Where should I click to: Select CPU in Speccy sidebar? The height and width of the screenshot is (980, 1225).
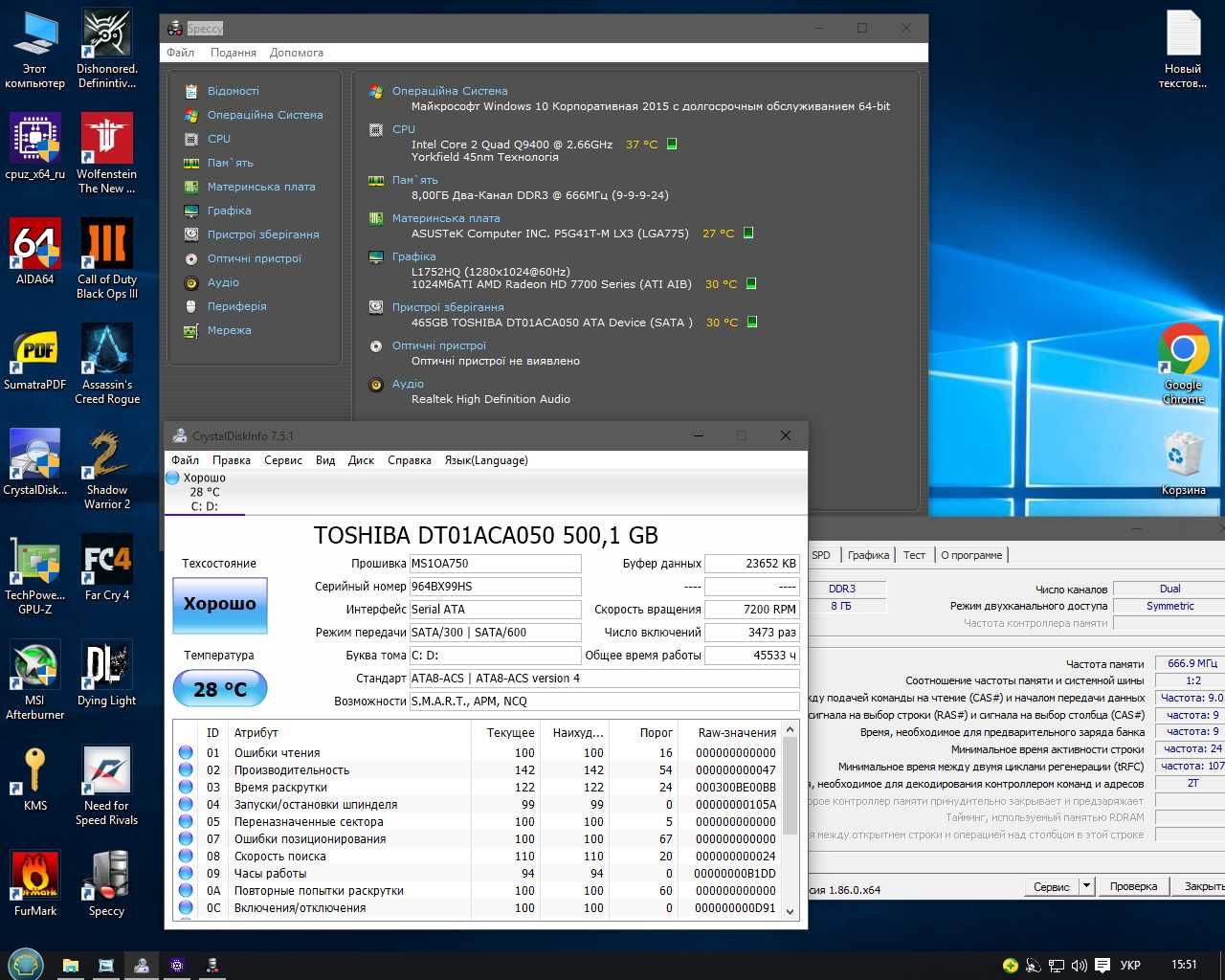219,139
